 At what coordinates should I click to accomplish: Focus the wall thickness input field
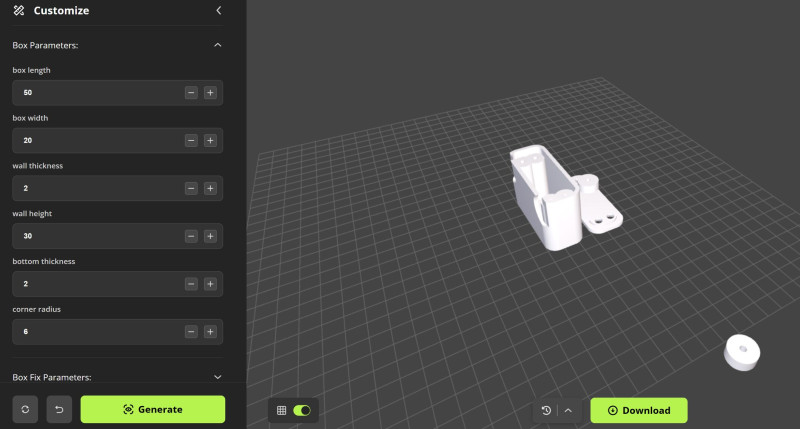click(x=117, y=188)
